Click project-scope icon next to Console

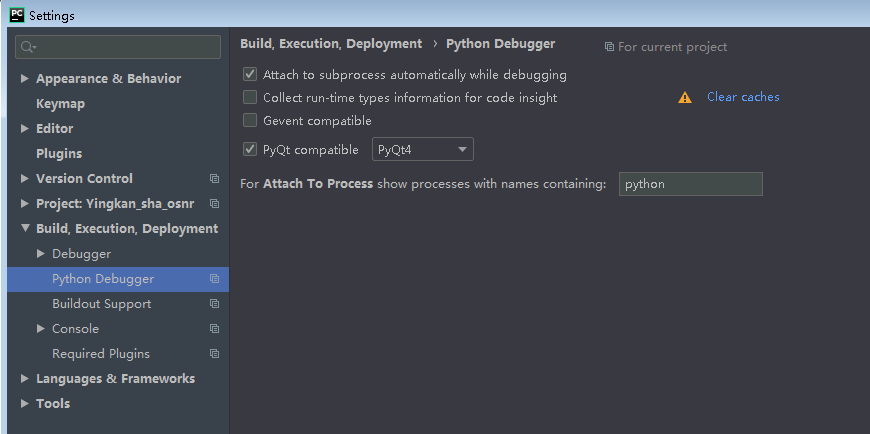(214, 329)
